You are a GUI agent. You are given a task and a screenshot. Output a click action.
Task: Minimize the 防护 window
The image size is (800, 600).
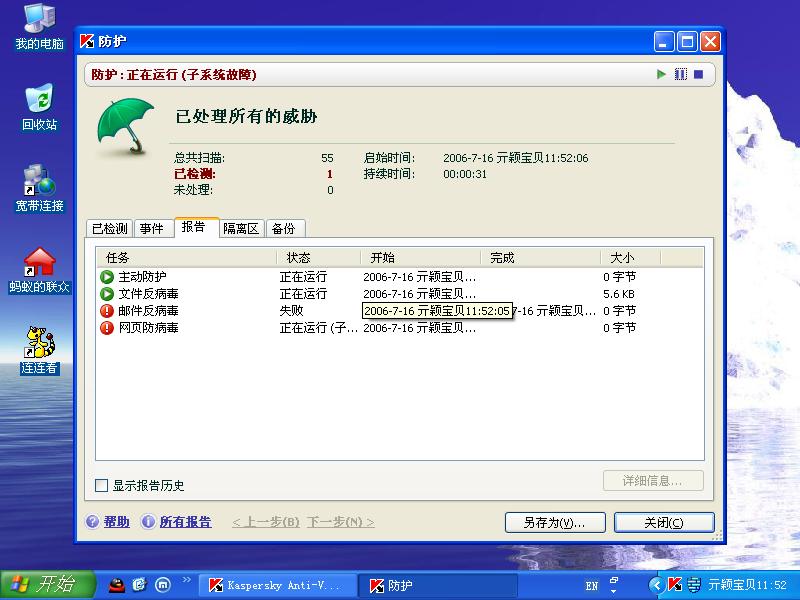click(x=664, y=42)
